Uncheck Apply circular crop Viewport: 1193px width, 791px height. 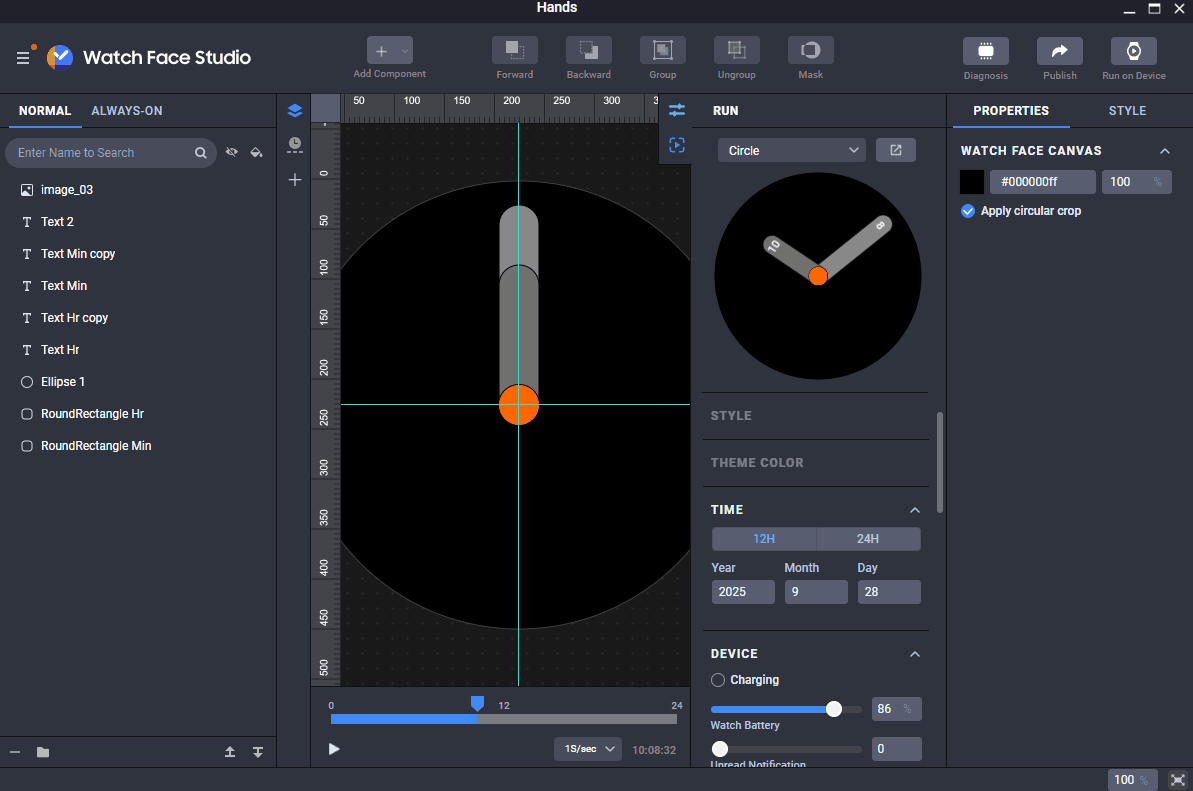[x=968, y=210]
